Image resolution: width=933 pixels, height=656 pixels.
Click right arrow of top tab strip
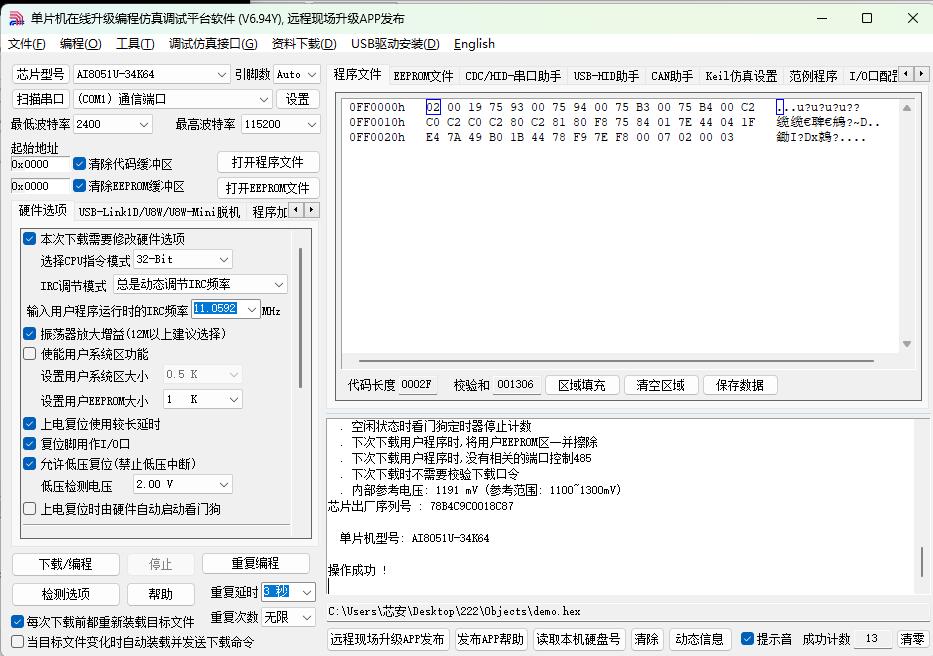921,74
